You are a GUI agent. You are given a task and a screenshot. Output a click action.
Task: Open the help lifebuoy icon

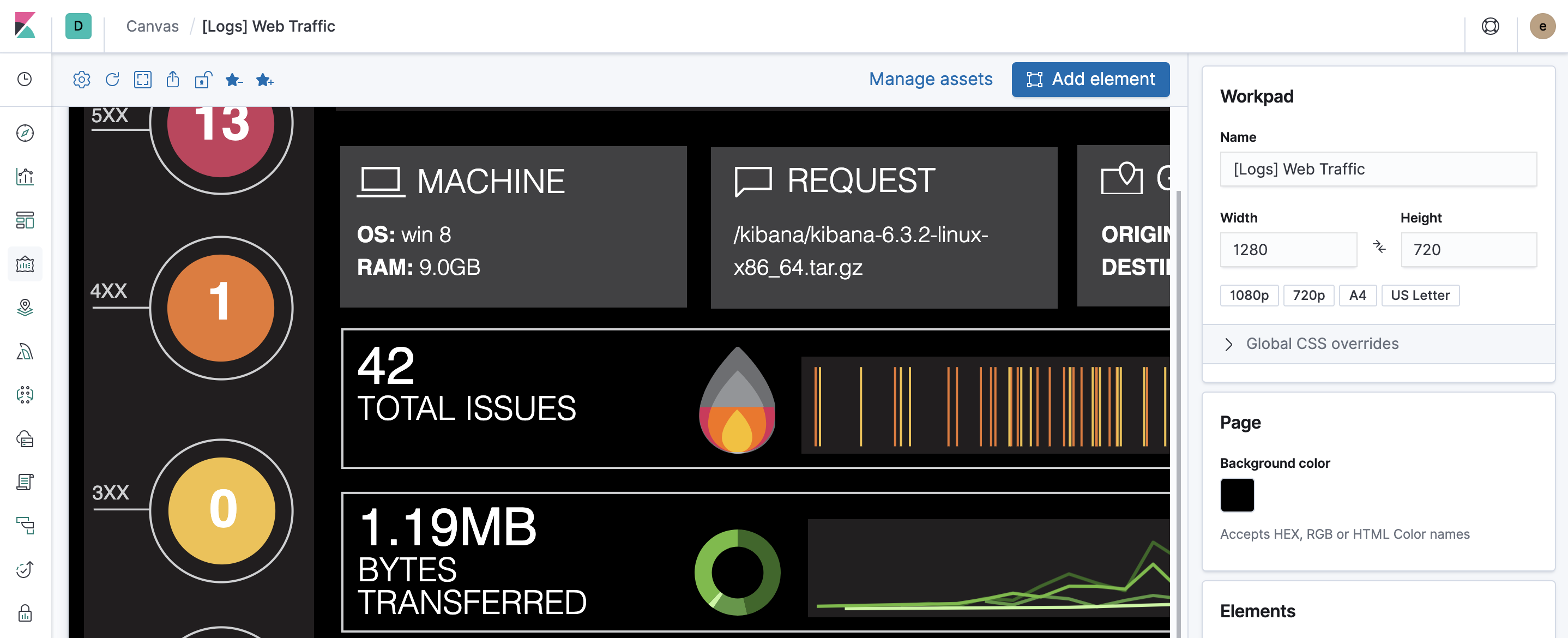point(1489,26)
